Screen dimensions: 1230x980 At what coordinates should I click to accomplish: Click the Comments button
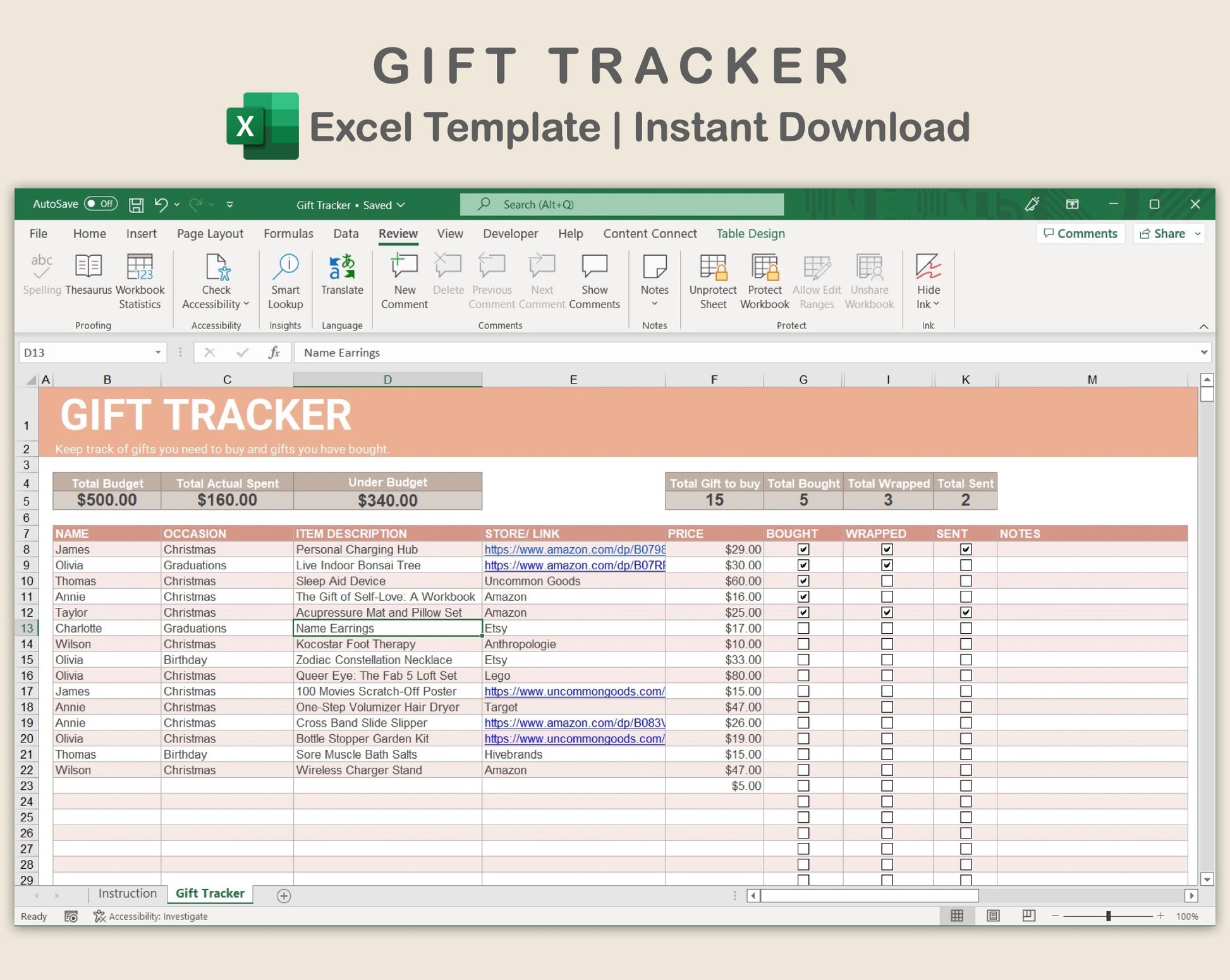(1080, 234)
